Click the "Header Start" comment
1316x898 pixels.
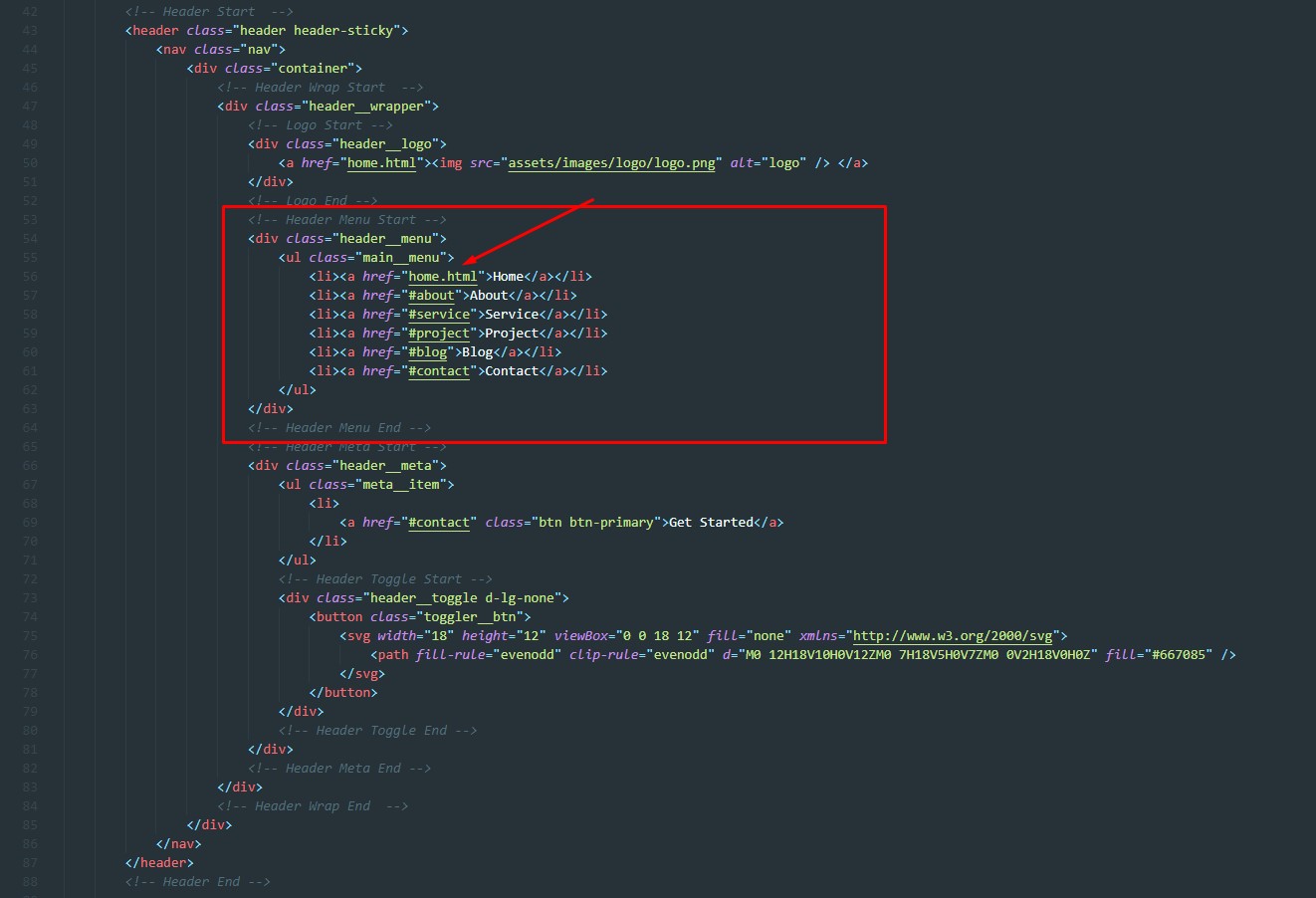[x=209, y=12]
